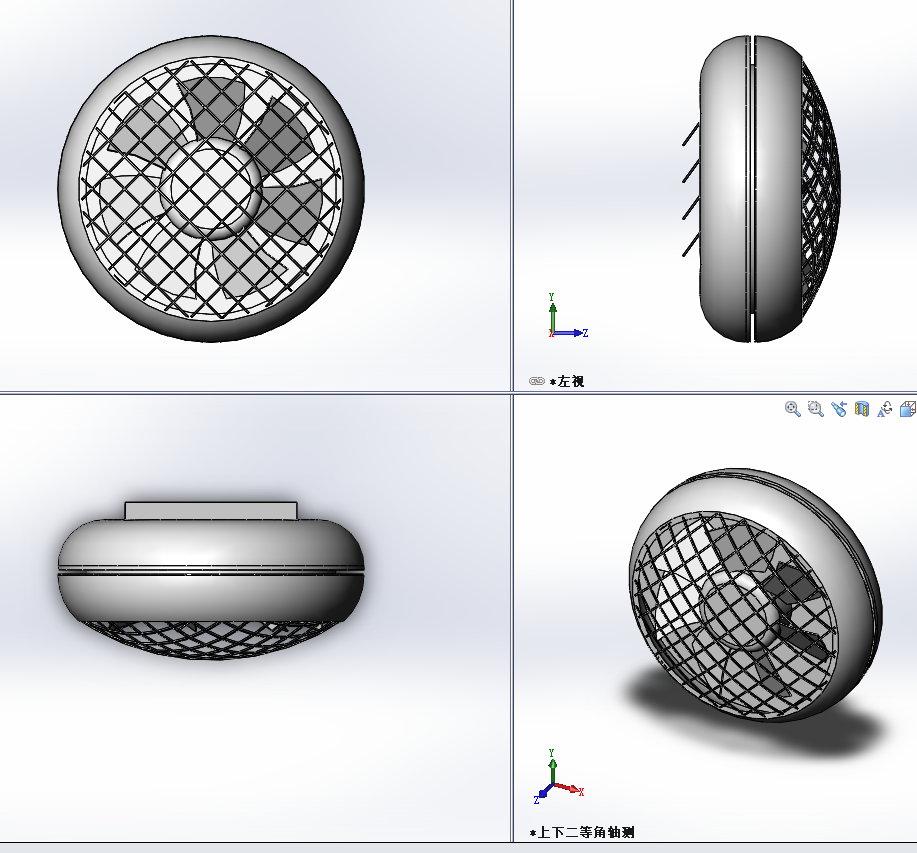
Task: Click the *左视 view label
Action: click(x=566, y=381)
